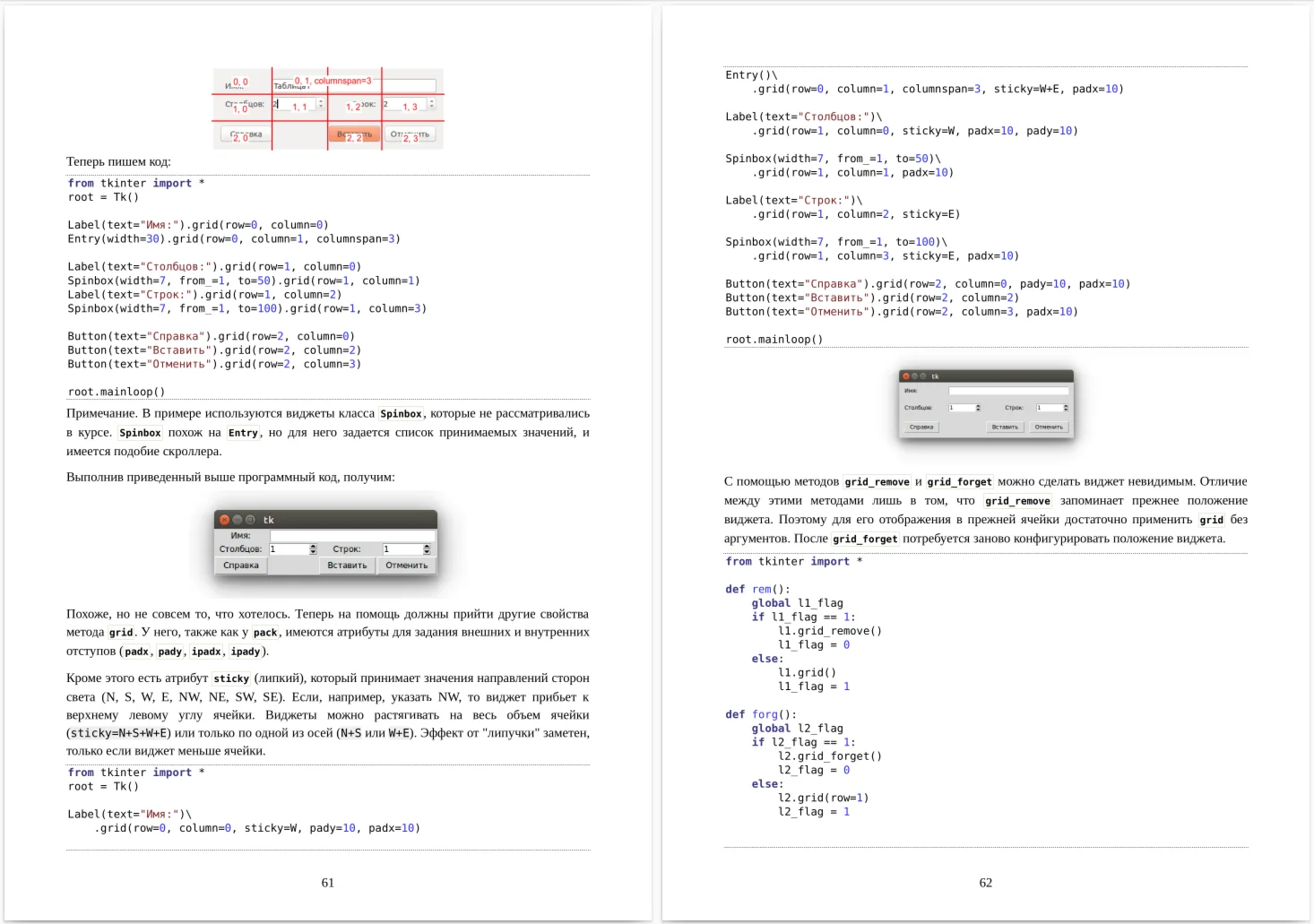The width and height of the screenshot is (1314, 924).
Task: Click "root.mainloop()" on page 62
Action: pos(774,340)
